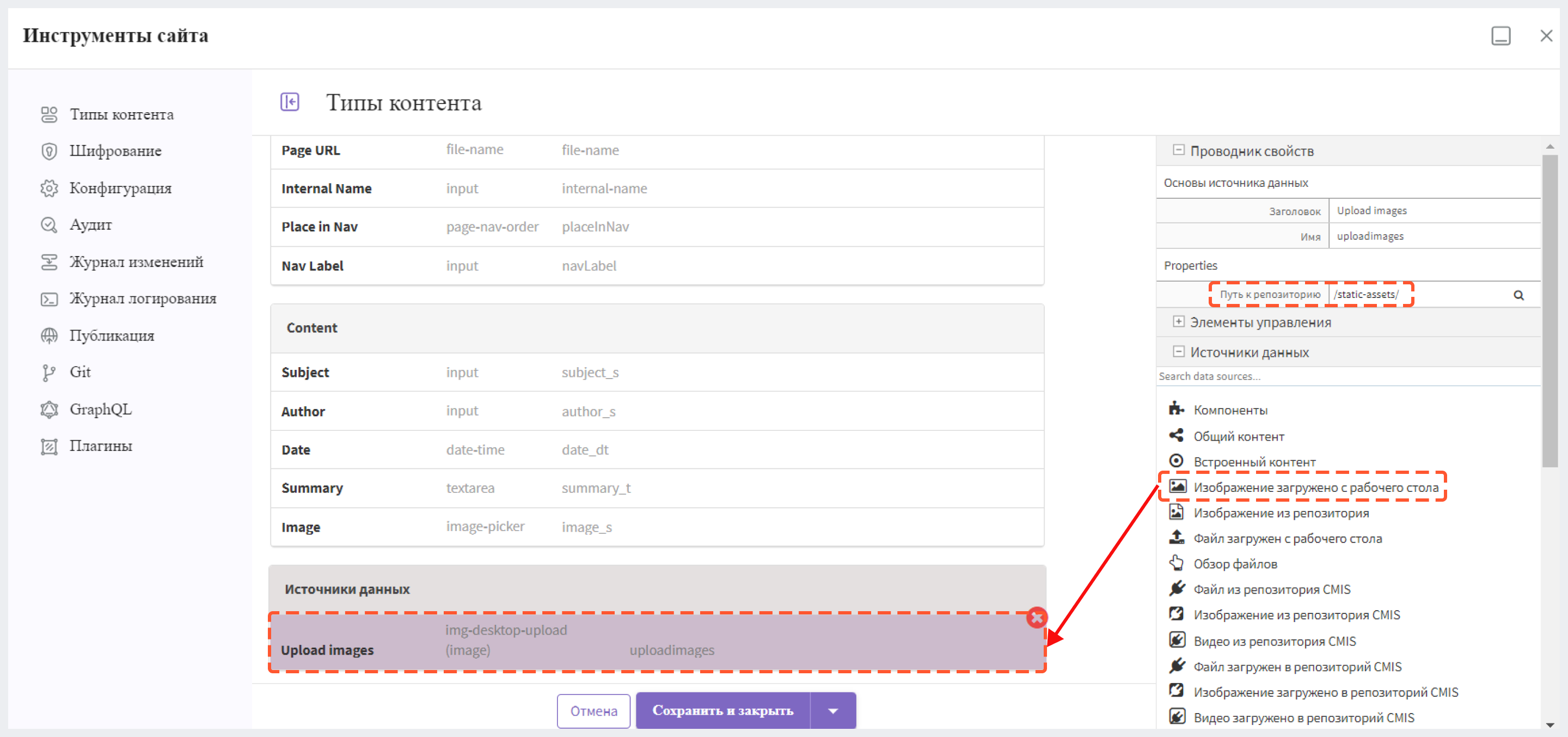Click Видео загружено в репозиторий CMIS icon
1568x737 pixels.
point(1177,717)
